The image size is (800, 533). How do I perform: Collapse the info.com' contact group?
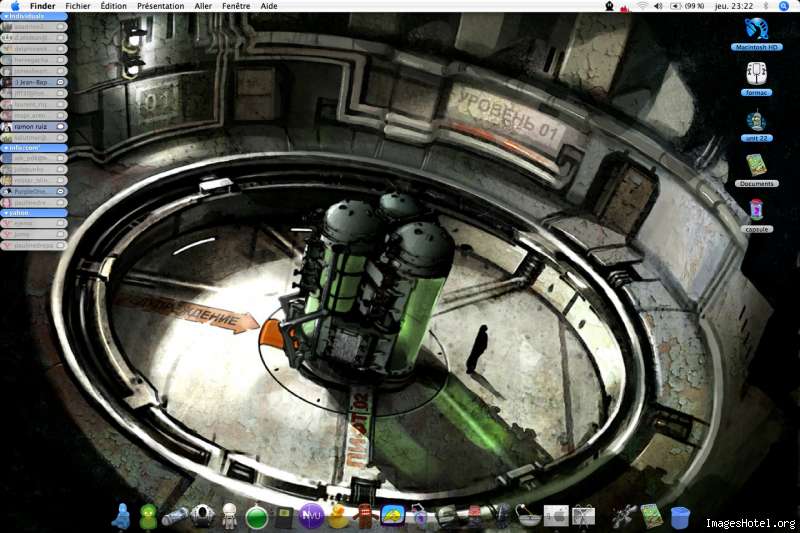pyautogui.click(x=33, y=147)
